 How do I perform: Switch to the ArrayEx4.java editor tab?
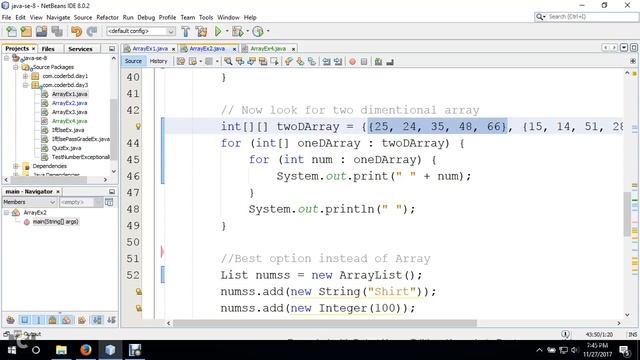(268, 49)
